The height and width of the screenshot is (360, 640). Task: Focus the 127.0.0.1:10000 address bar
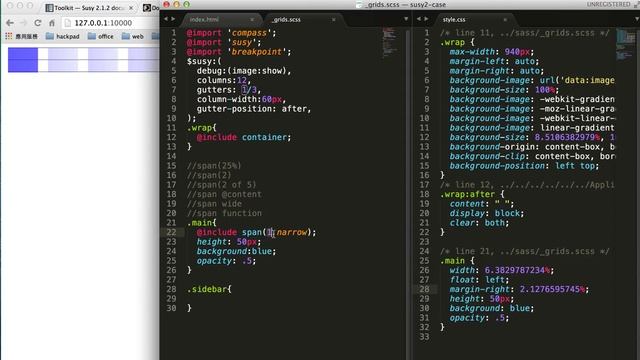110,23
